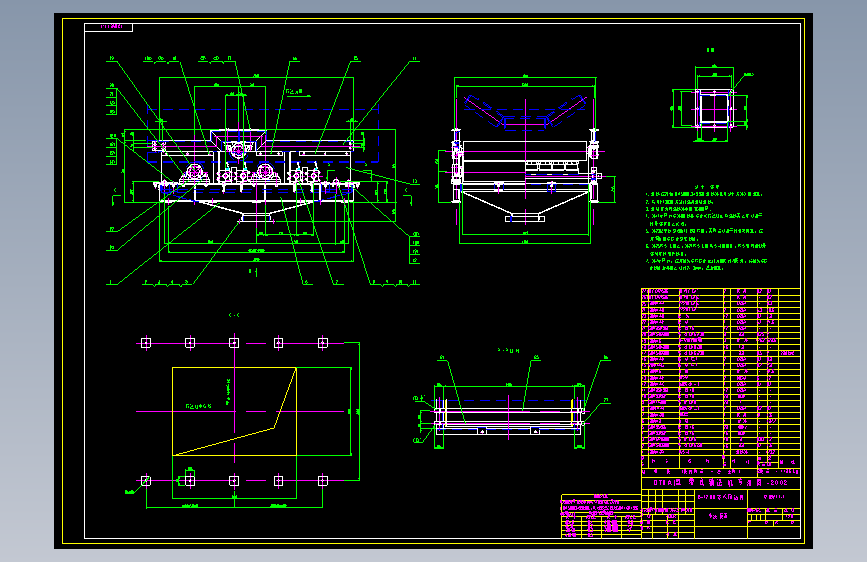Screen dimensions: 867x562
Task: Click the green technical notes text block
Action: (x=706, y=228)
